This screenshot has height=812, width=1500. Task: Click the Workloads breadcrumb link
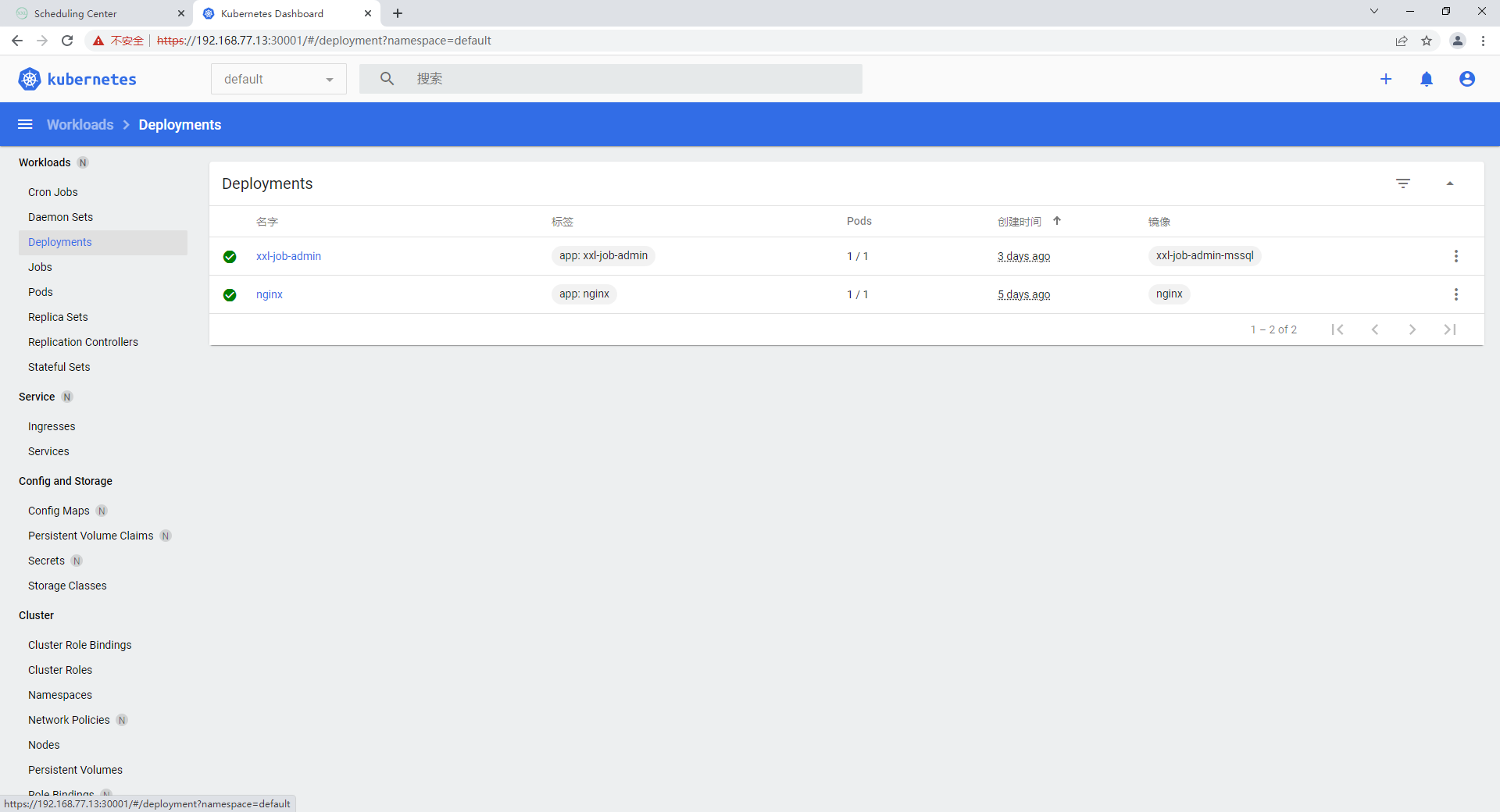[x=80, y=125]
